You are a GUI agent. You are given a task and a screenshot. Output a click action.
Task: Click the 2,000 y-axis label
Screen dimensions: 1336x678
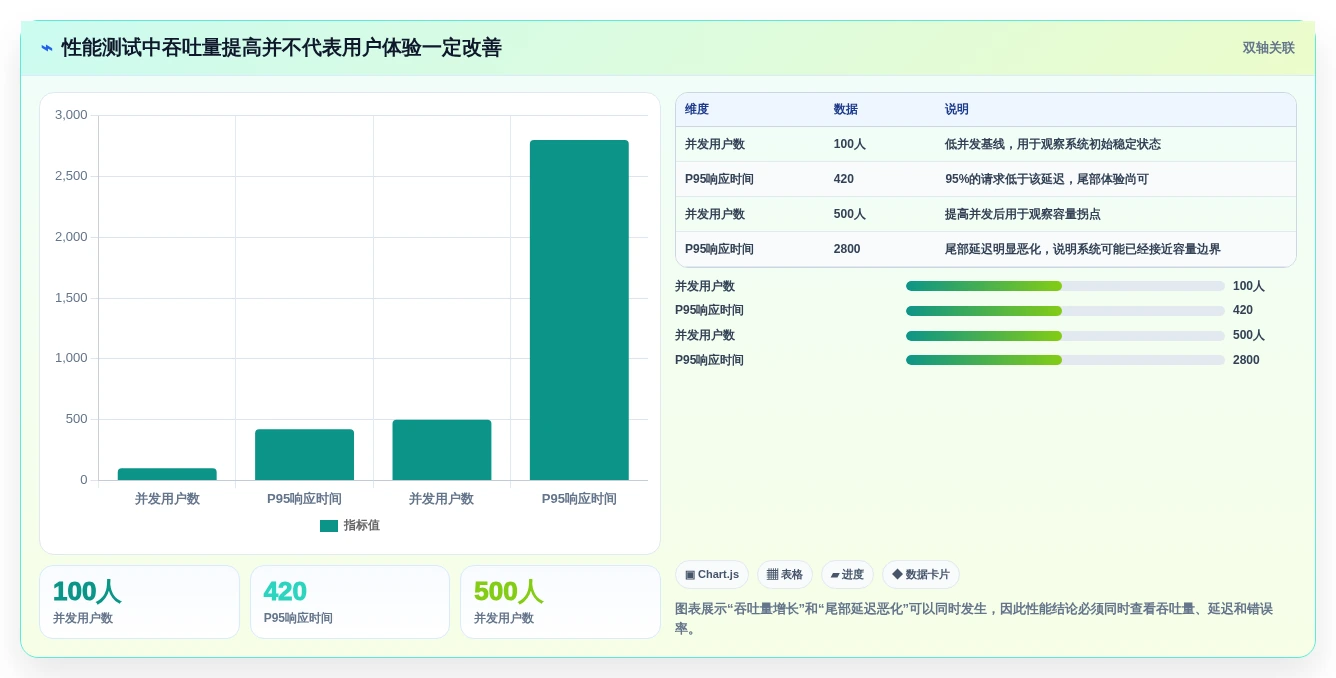[x=71, y=237]
